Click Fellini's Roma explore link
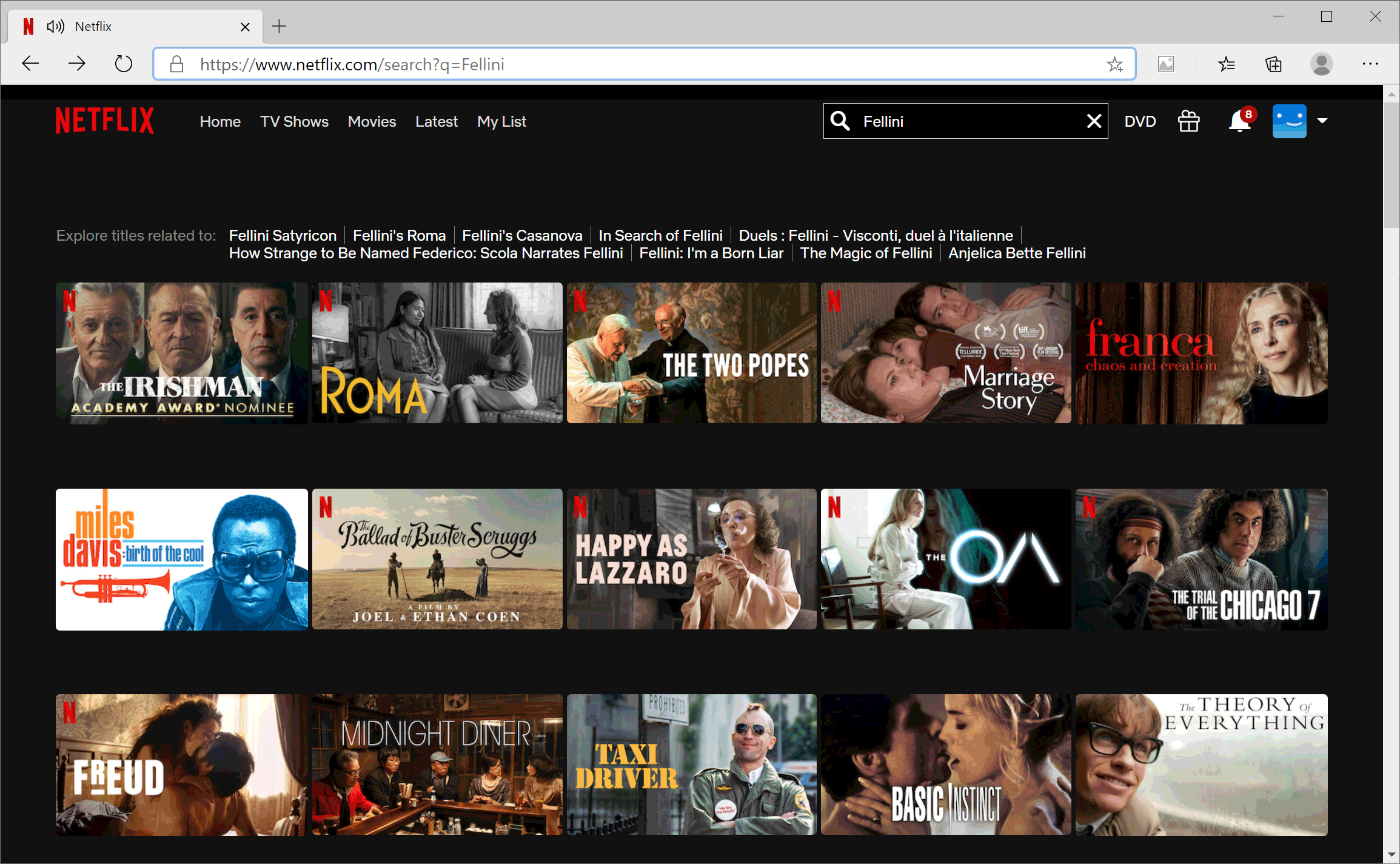This screenshot has width=1400, height=864. pyautogui.click(x=399, y=235)
